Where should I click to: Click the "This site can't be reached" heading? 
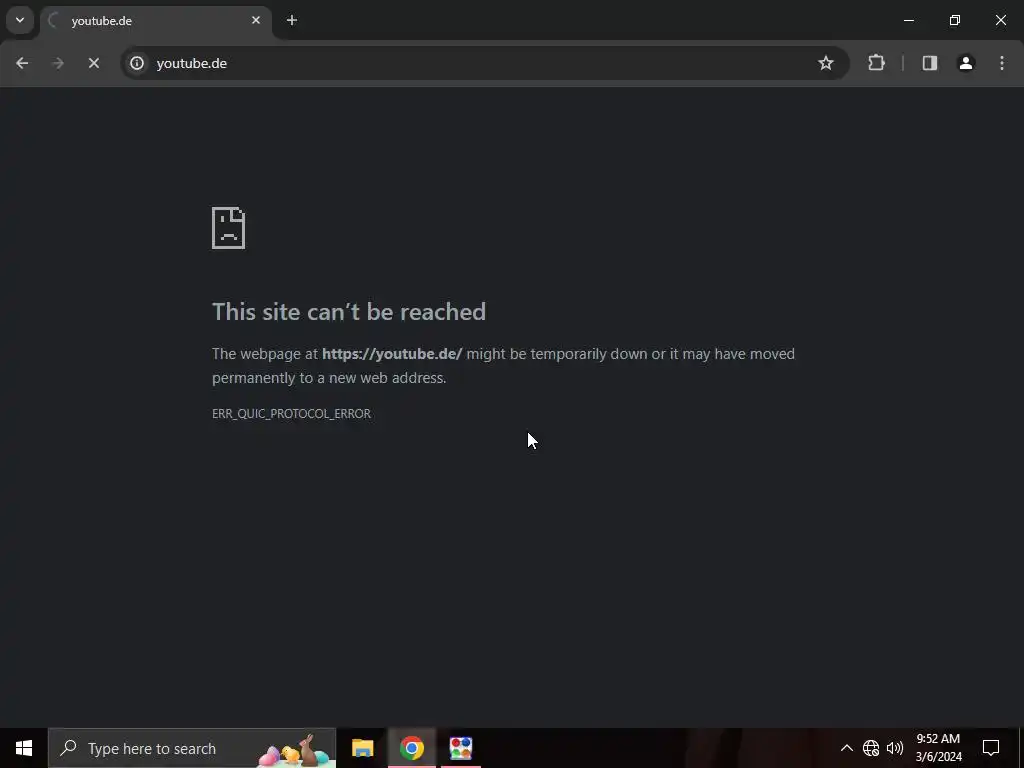pyautogui.click(x=349, y=312)
